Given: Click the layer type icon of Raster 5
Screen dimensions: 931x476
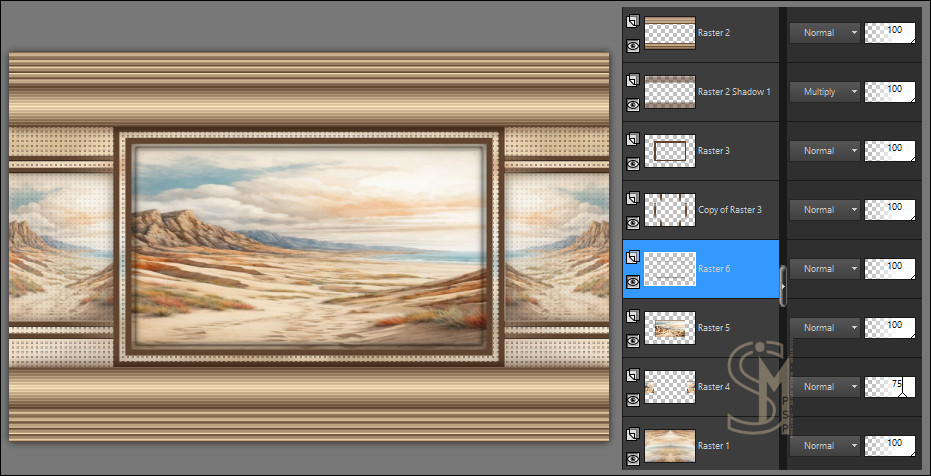Looking at the screenshot, I should (631, 316).
